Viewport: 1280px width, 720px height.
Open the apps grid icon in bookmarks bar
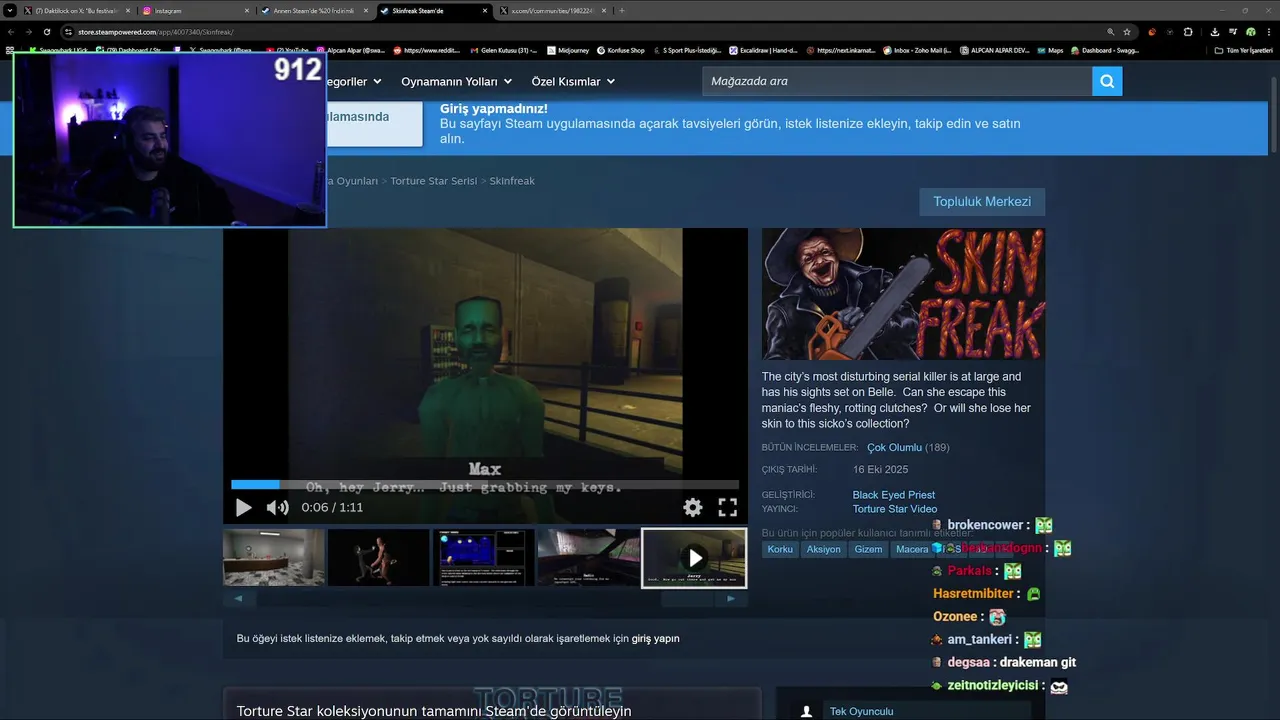tap(10, 50)
